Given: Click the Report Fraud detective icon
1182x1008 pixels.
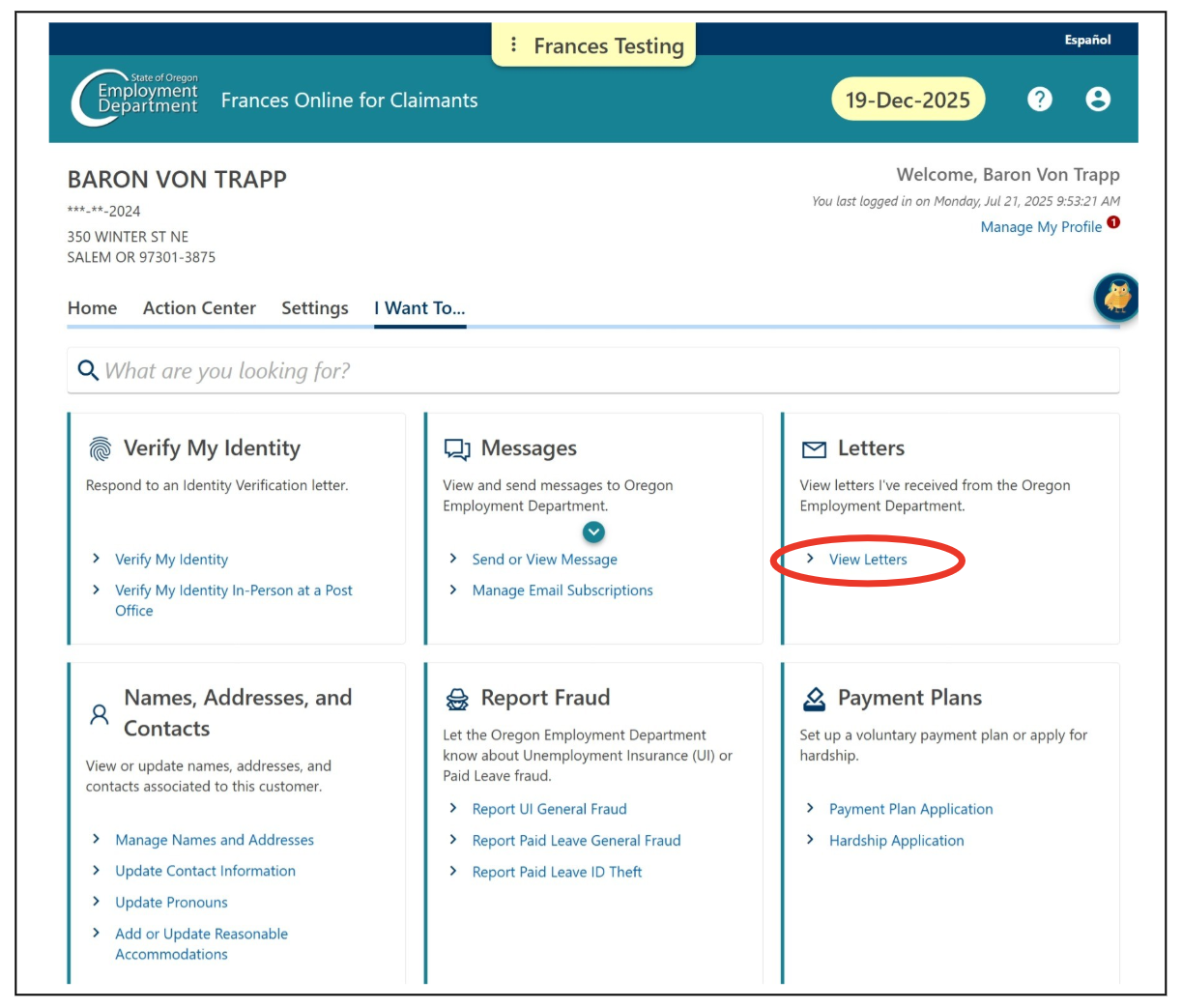Looking at the screenshot, I should click(456, 699).
